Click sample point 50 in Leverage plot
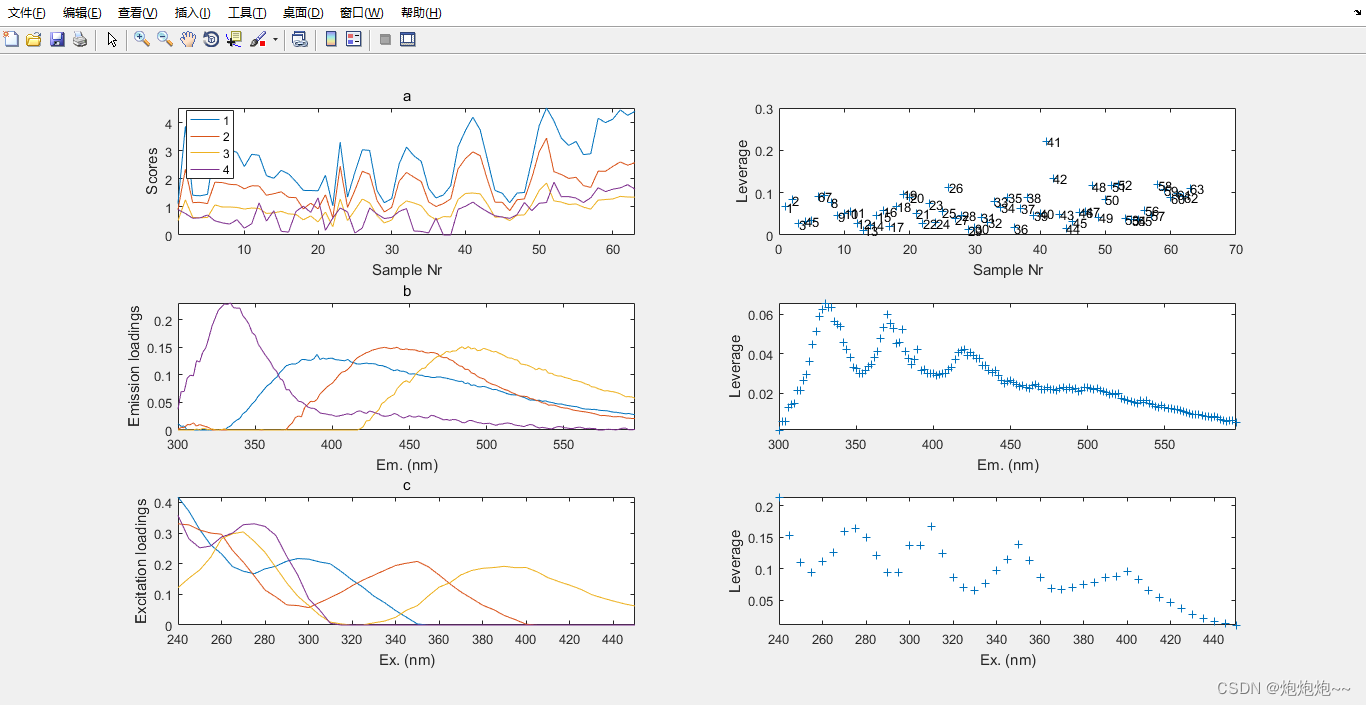Image resolution: width=1366 pixels, height=705 pixels. (1105, 200)
